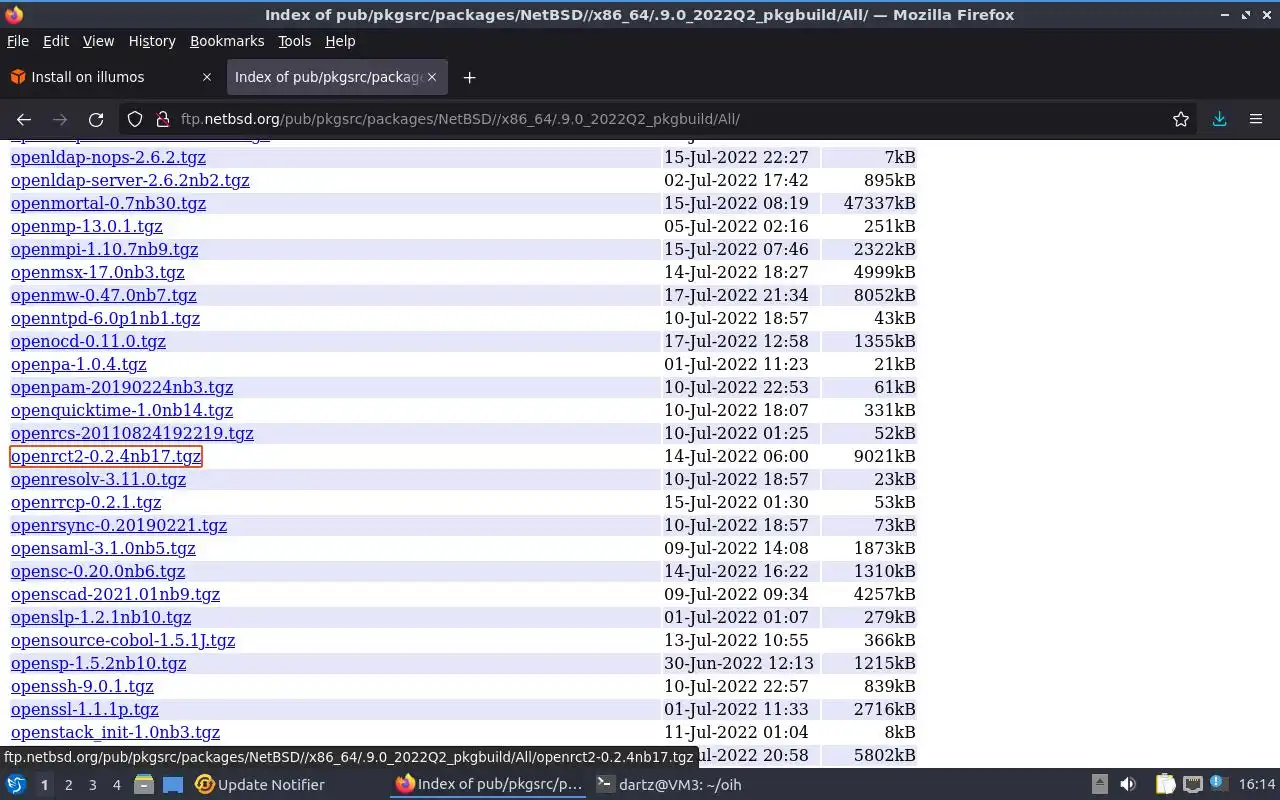Open the Tools menu

(294, 41)
